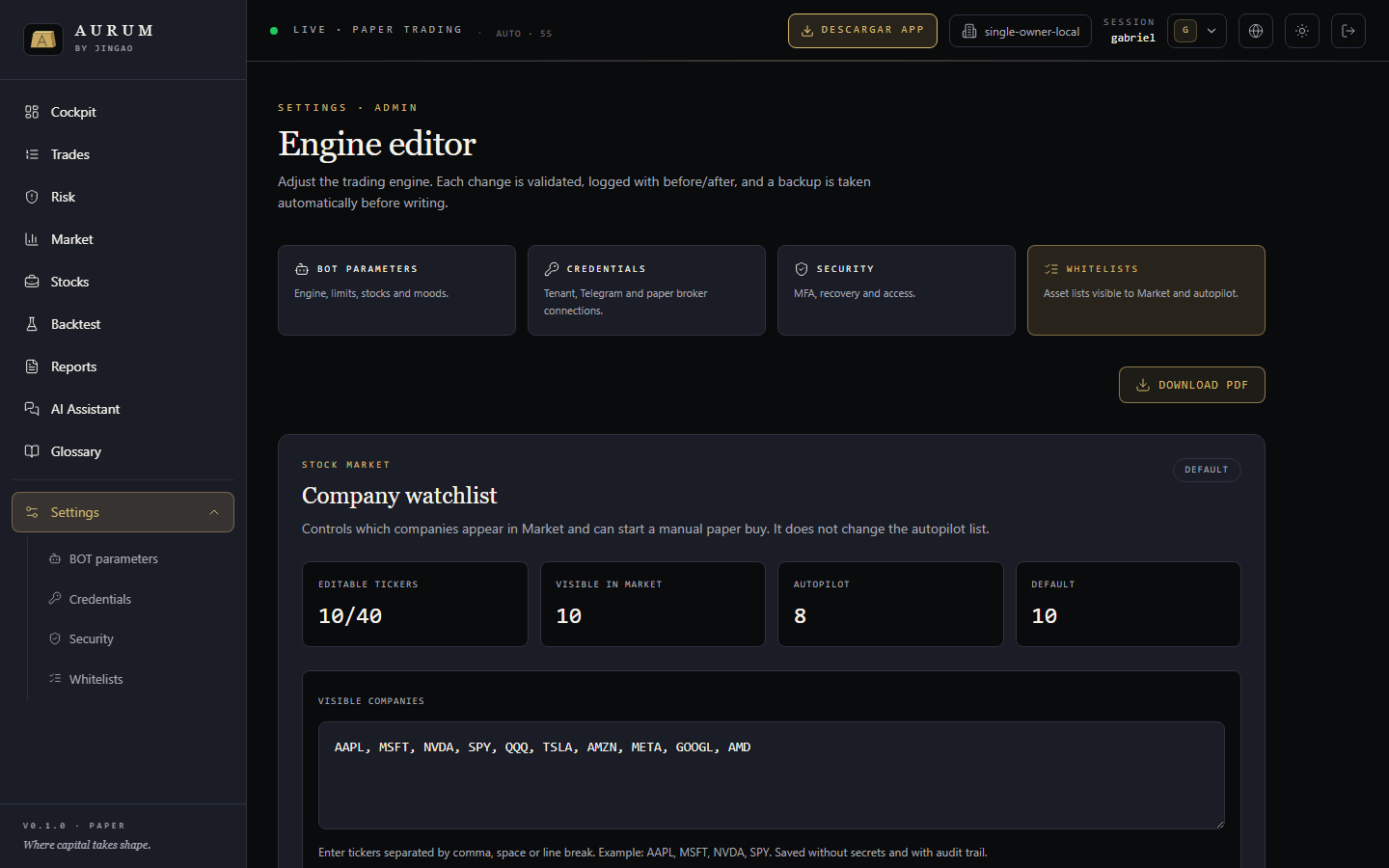
Task: Click the green live status dot
Action: click(274, 31)
